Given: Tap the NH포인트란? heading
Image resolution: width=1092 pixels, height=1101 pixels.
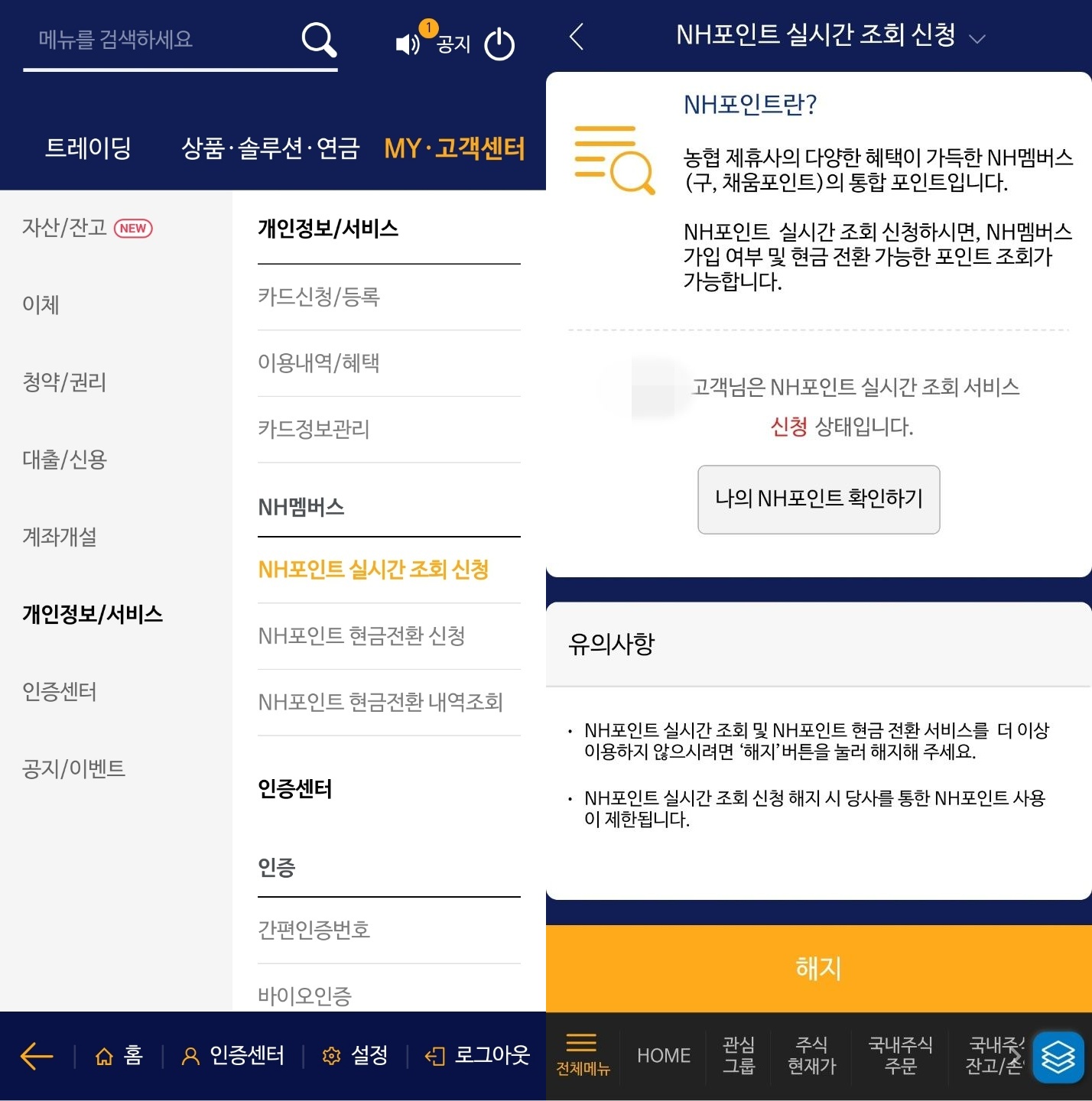Looking at the screenshot, I should pyautogui.click(x=750, y=104).
